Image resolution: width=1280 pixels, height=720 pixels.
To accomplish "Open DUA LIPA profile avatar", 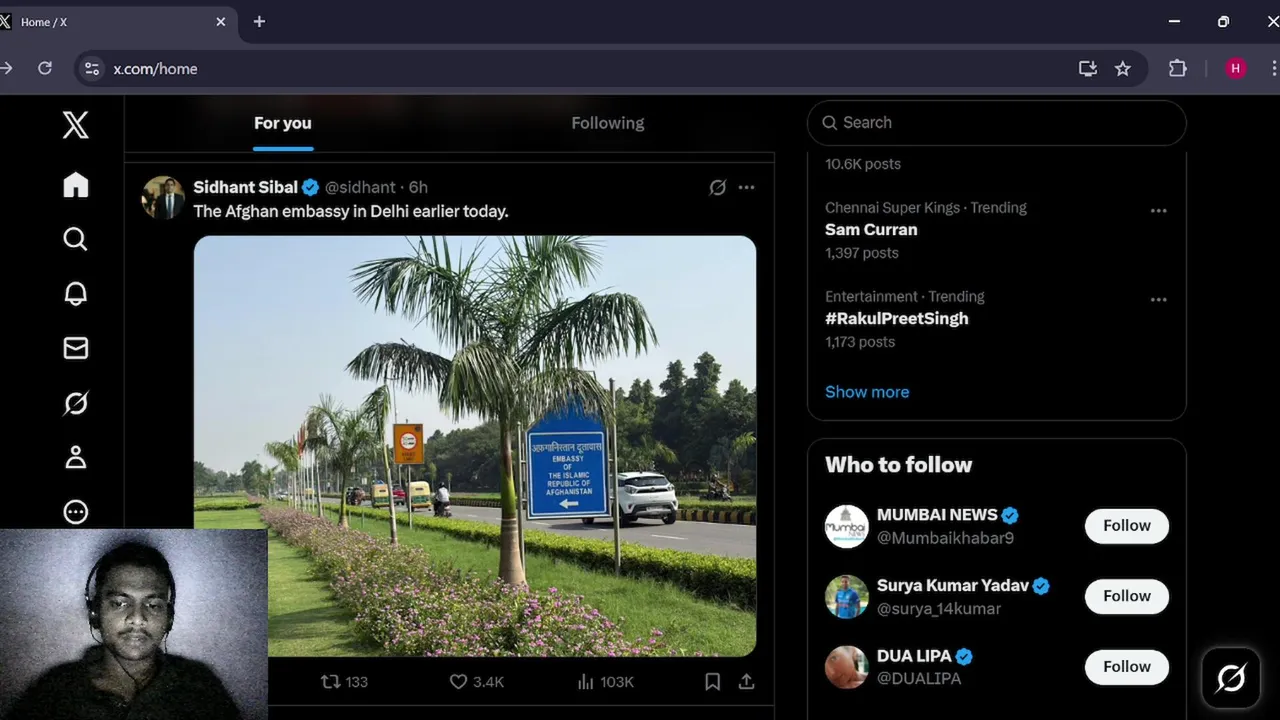I will pos(846,667).
